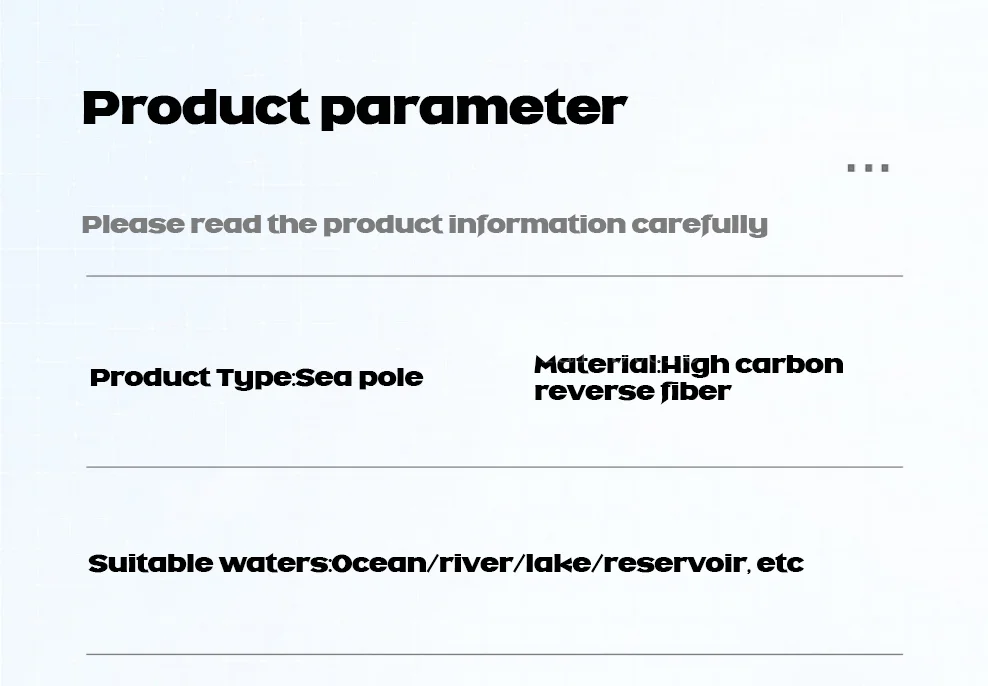Click the "reverse fiber" text line
Image resolution: width=988 pixels, height=686 pixels.
632,391
